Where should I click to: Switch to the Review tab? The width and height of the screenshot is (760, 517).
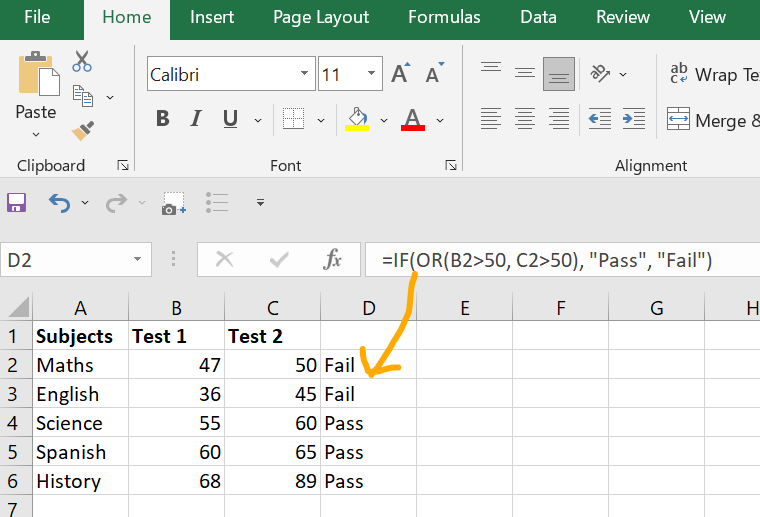coord(623,17)
